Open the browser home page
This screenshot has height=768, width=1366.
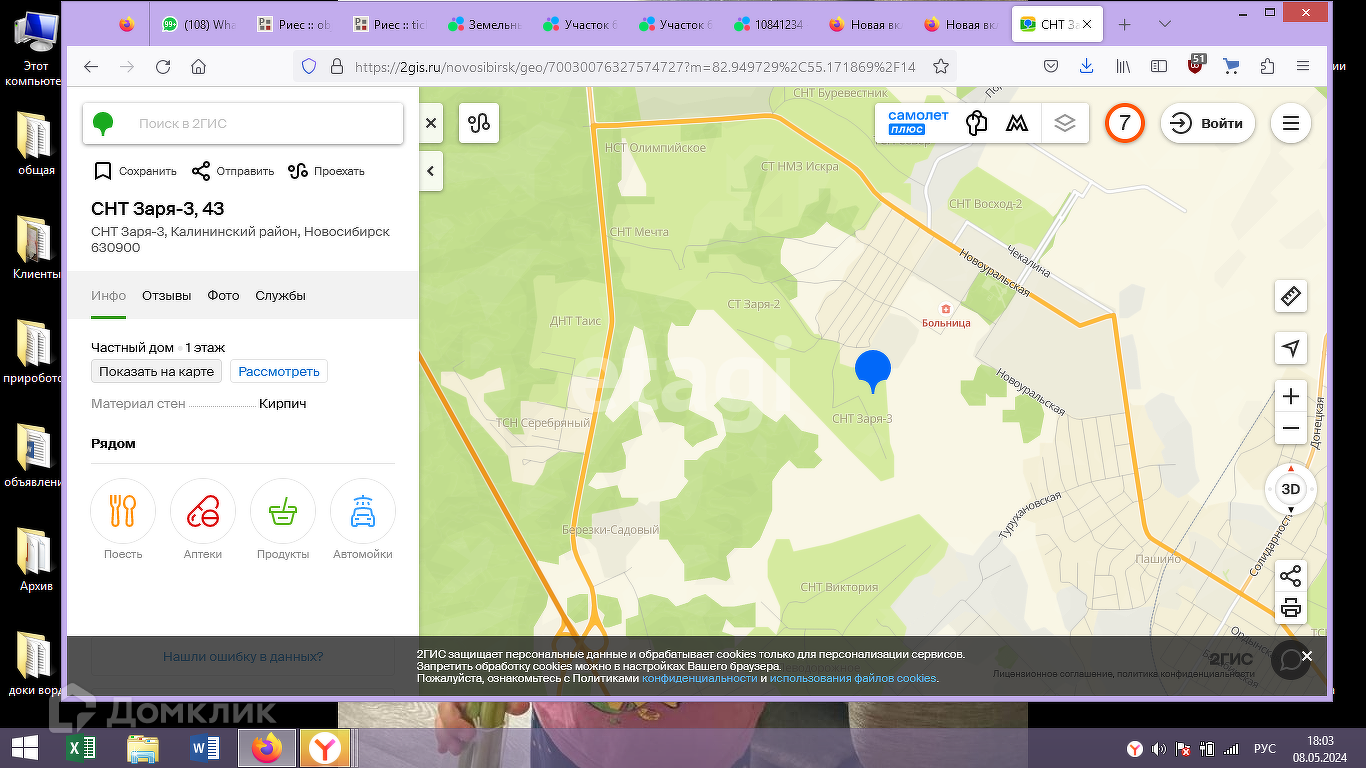click(199, 67)
